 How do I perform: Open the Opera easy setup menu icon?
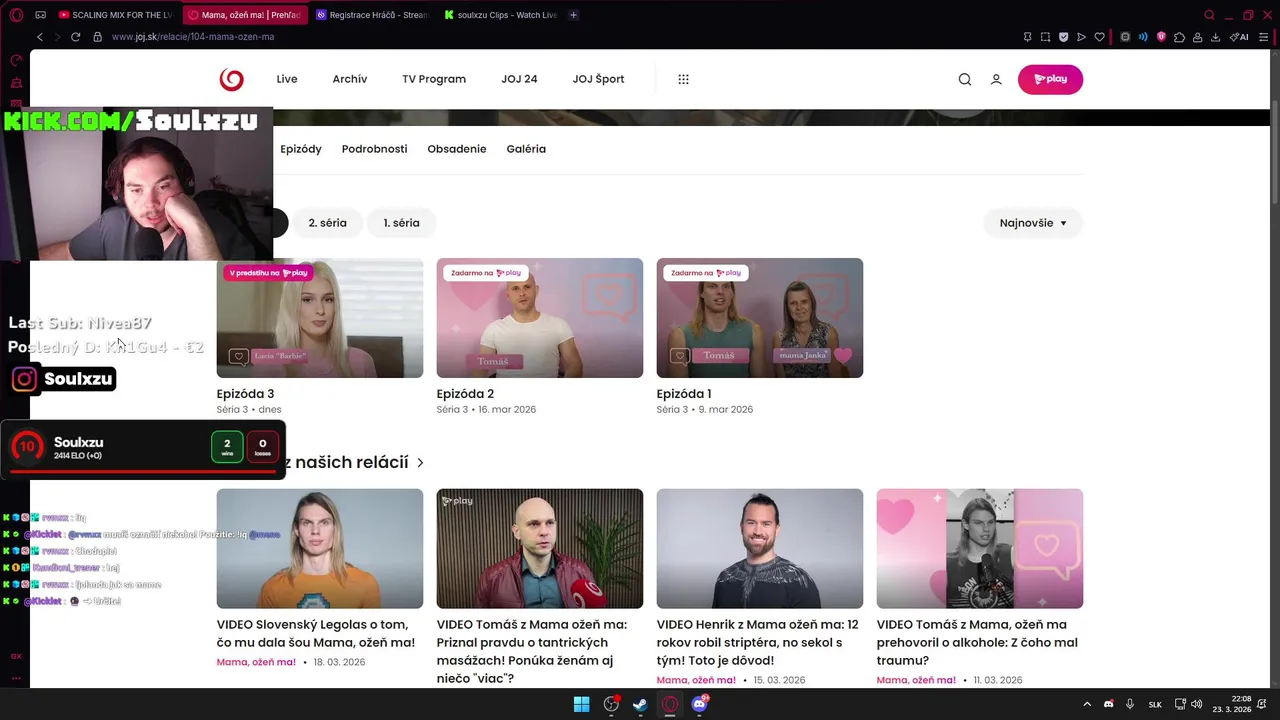tap(1263, 37)
